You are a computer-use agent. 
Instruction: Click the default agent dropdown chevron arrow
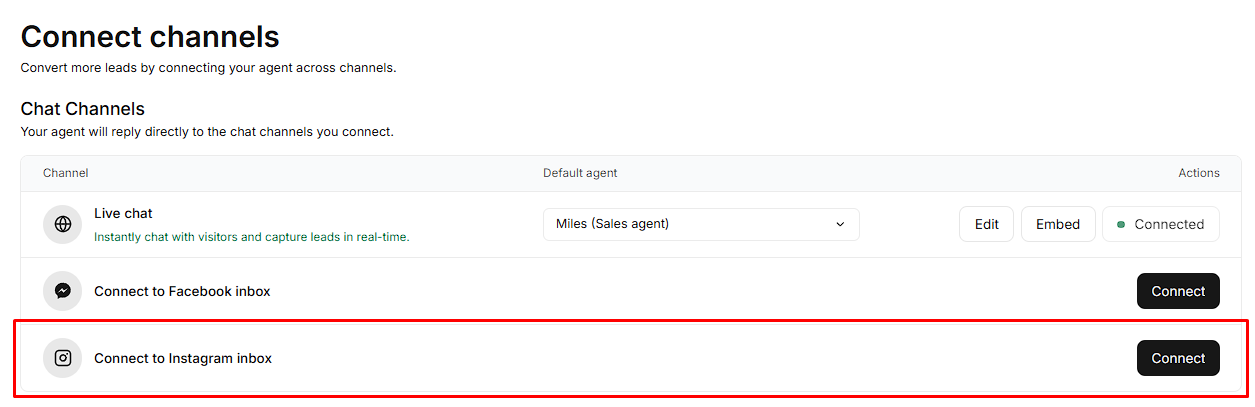click(840, 224)
